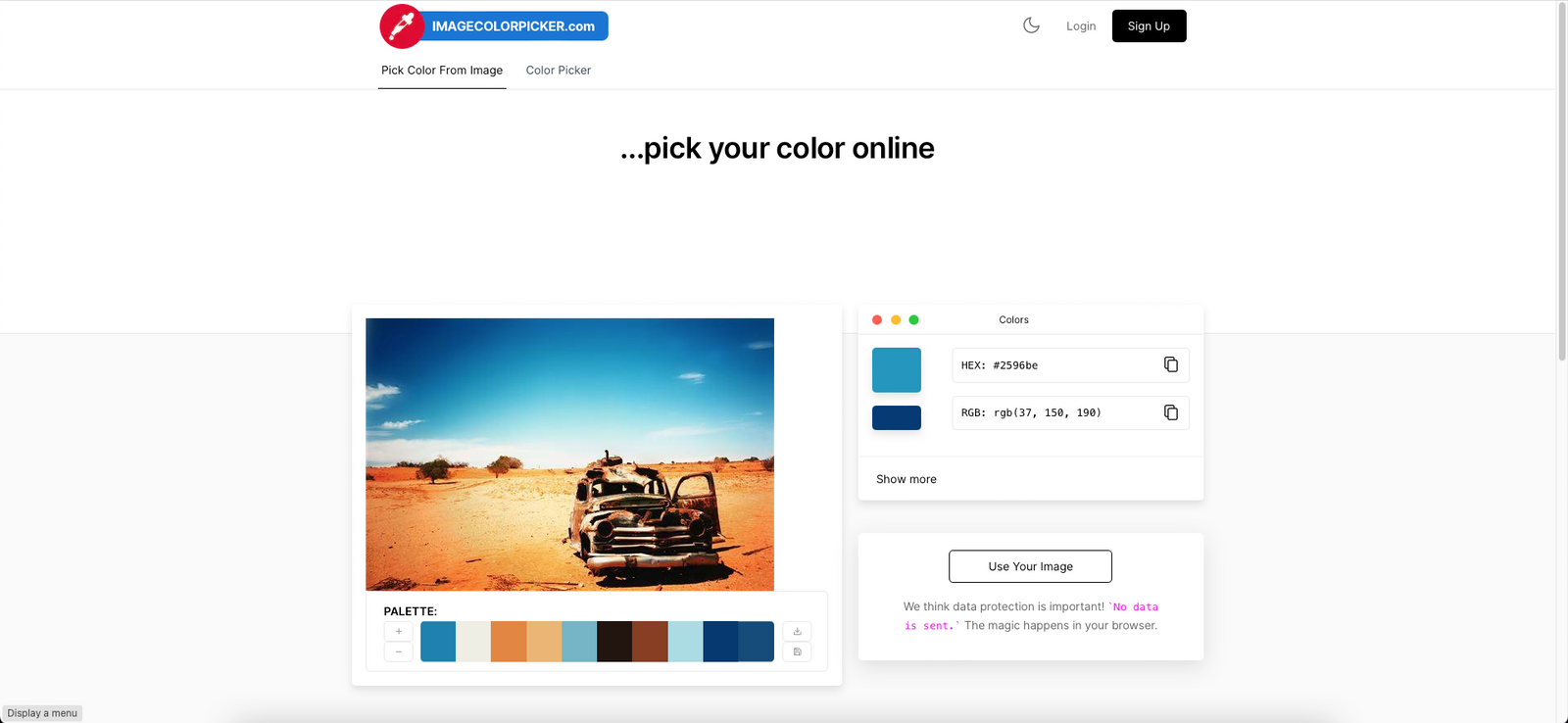Image resolution: width=1568 pixels, height=723 pixels.
Task: Save the palette using the floppy disk icon
Action: click(797, 651)
